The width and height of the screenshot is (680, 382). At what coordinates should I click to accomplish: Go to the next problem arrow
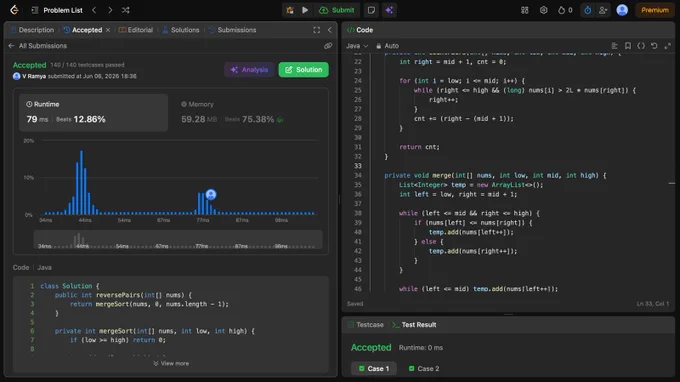click(110, 10)
